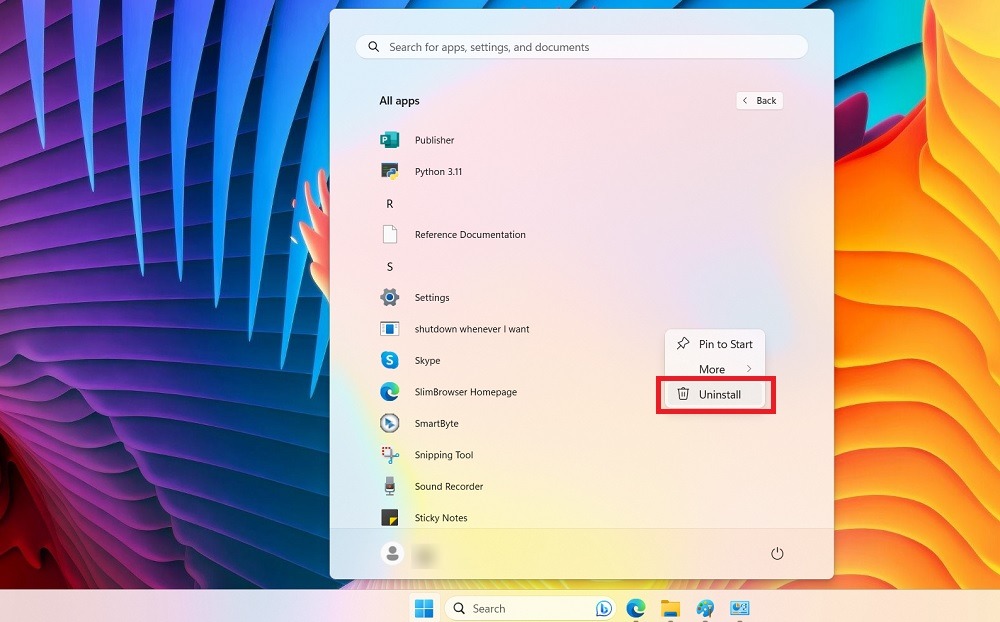
Task: Launch Sound Recorder
Action: point(446,486)
